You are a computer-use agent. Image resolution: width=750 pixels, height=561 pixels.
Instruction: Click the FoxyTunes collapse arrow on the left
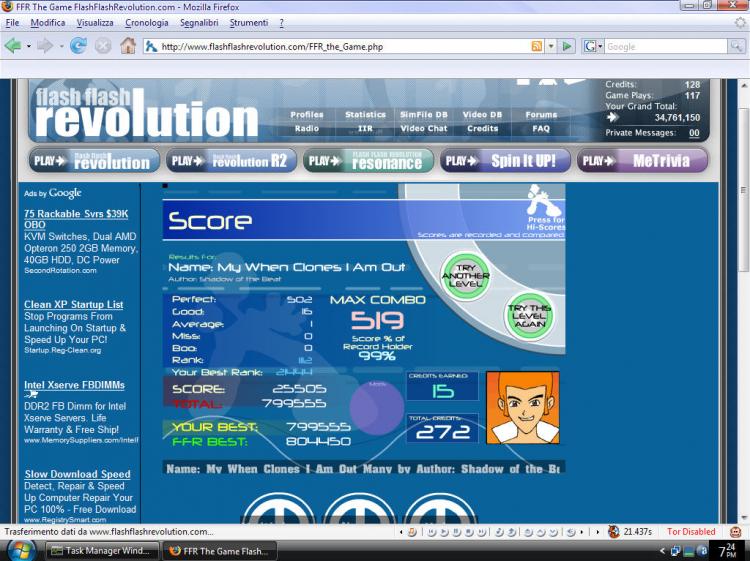pyautogui.click(x=401, y=532)
